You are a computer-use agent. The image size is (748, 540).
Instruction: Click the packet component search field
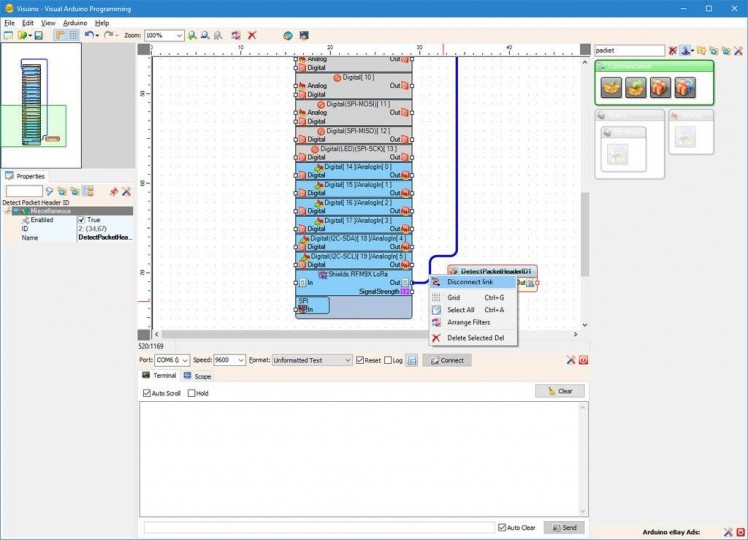pyautogui.click(x=629, y=50)
